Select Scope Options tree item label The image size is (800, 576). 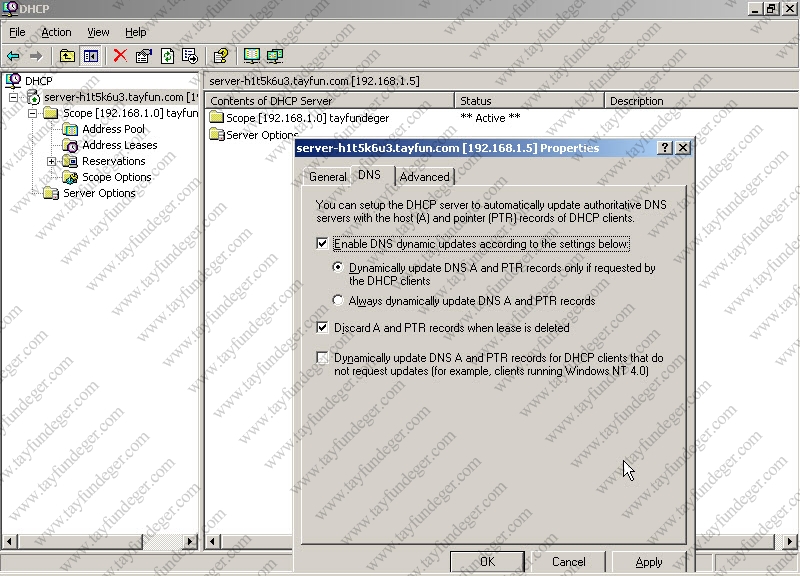pos(117,178)
